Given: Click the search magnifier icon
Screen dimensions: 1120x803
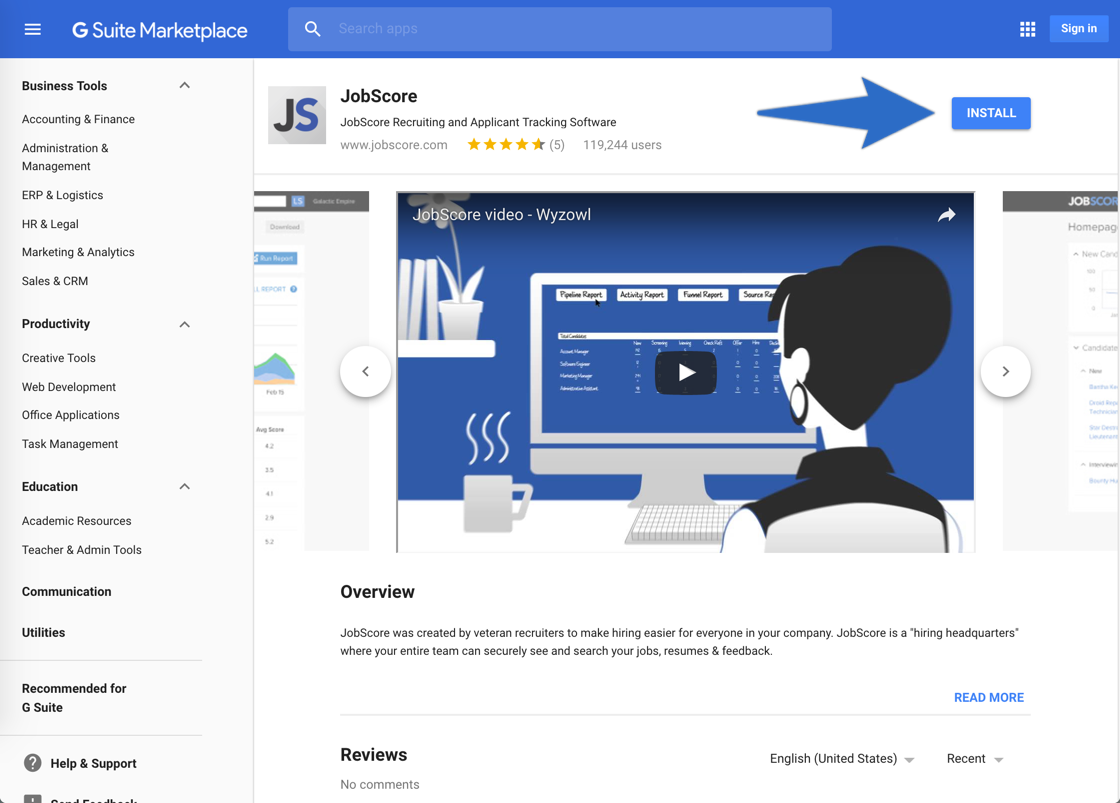Looking at the screenshot, I should pos(312,29).
